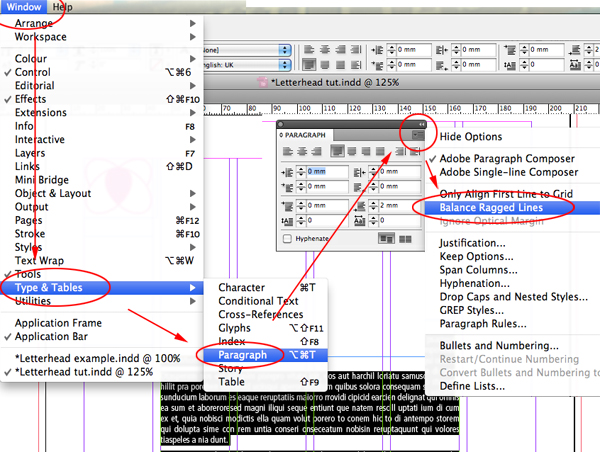Click Hide Options in panel menu
This screenshot has height=452, width=600.
(512, 137)
